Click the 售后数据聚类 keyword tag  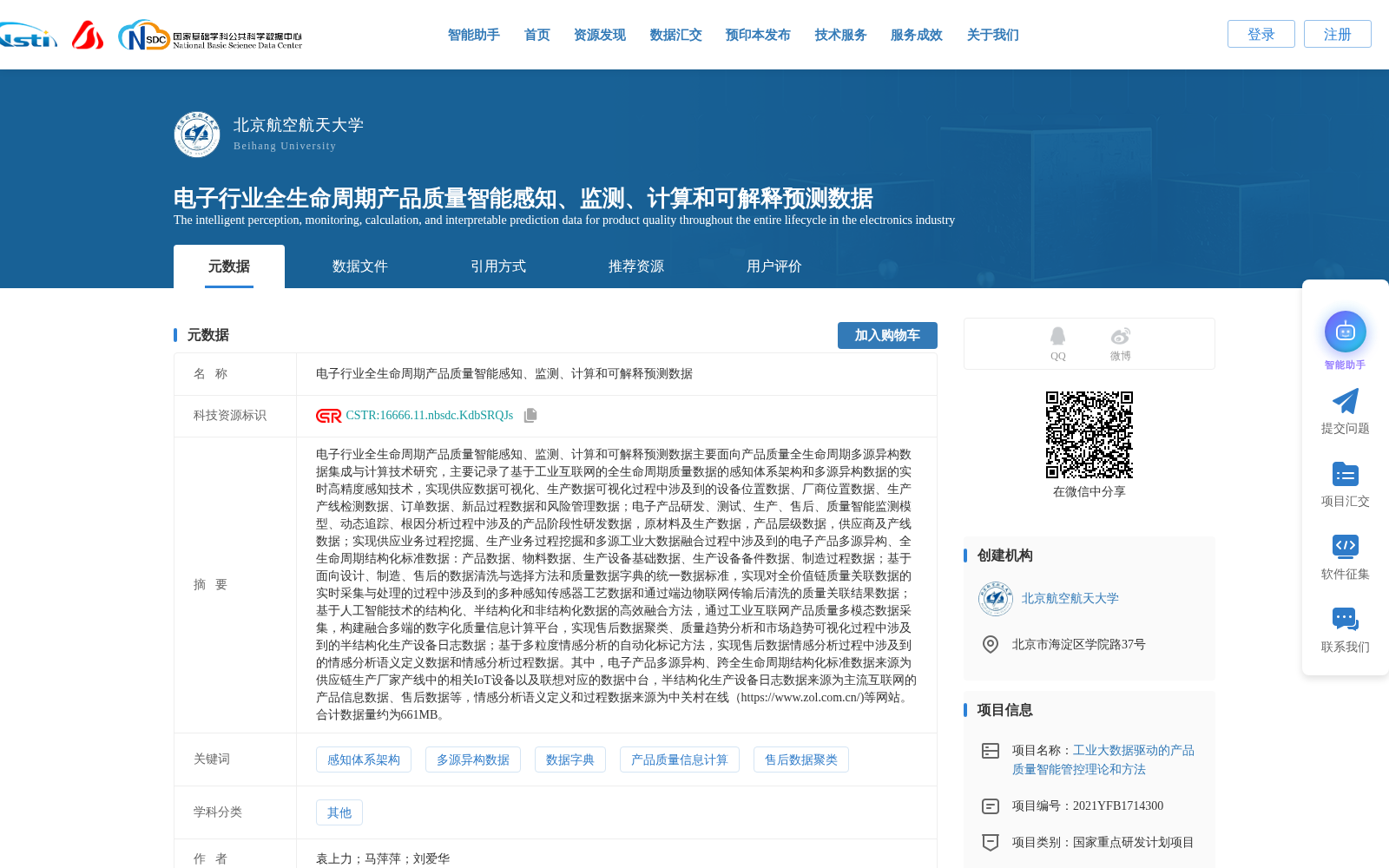point(801,759)
